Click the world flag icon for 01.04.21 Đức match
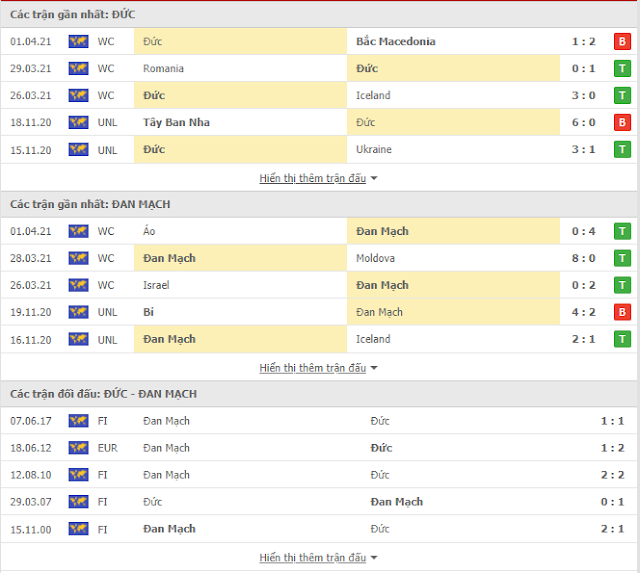The image size is (640, 573). [78, 41]
